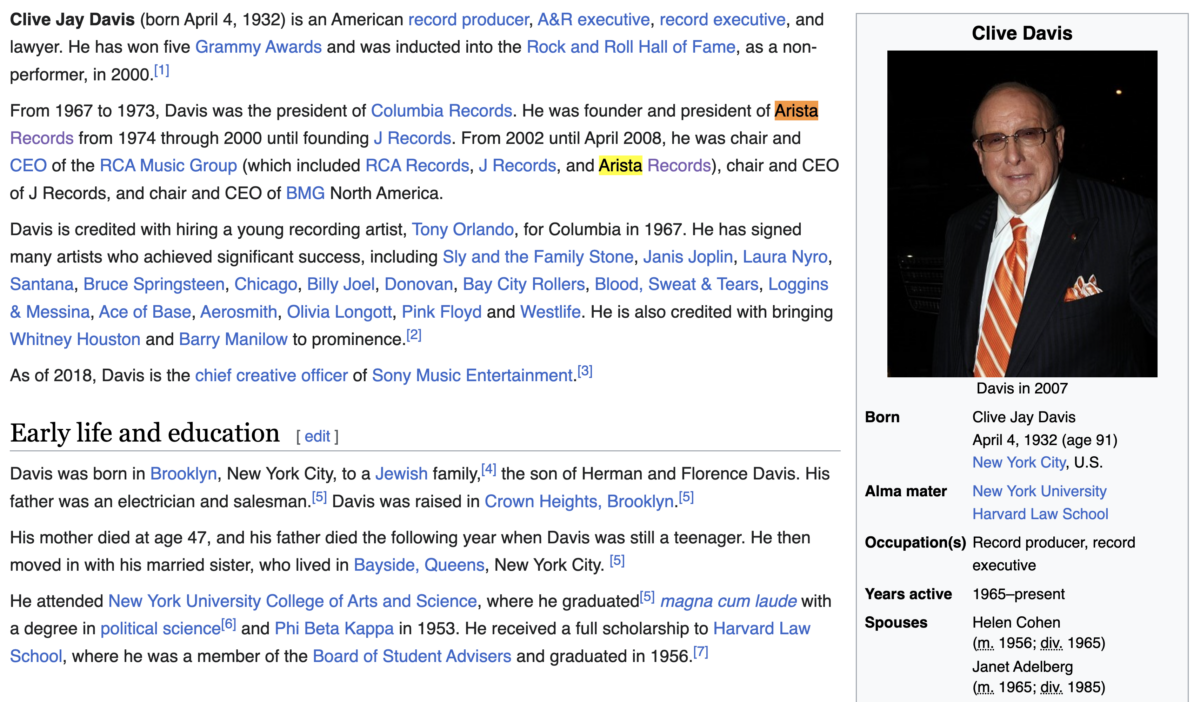Follow the Aerosmith link
This screenshot has height=702, width=1200.
tap(239, 312)
